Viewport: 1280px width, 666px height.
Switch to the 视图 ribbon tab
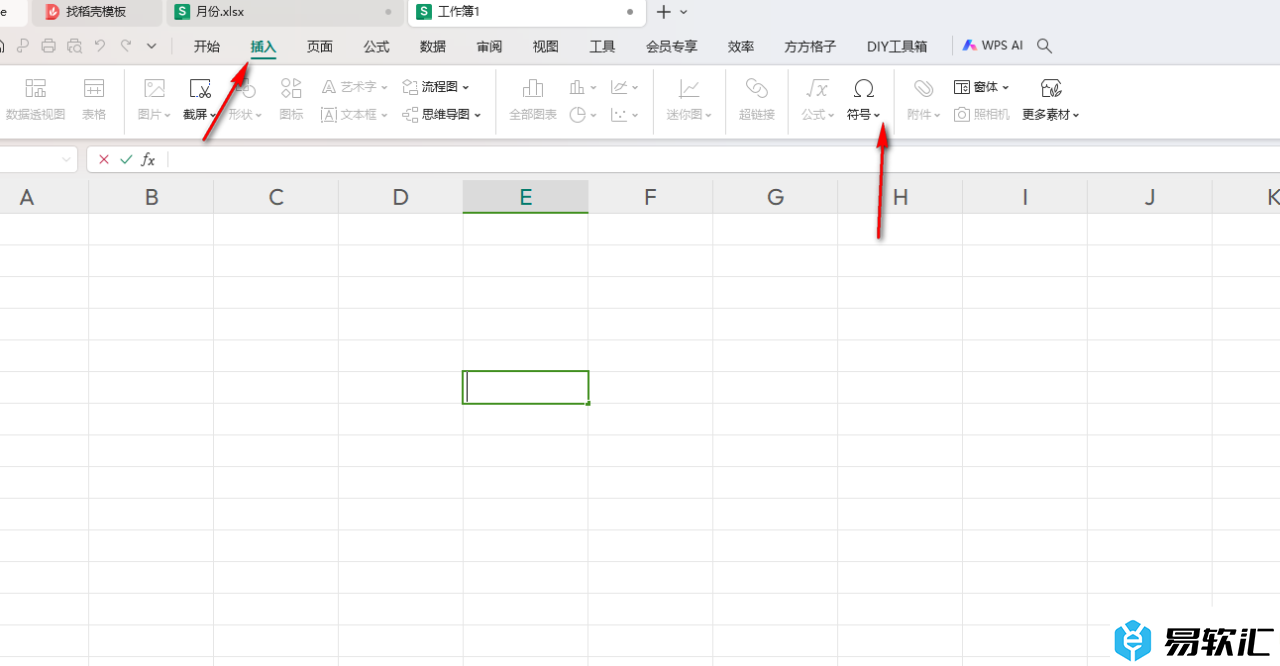546,46
